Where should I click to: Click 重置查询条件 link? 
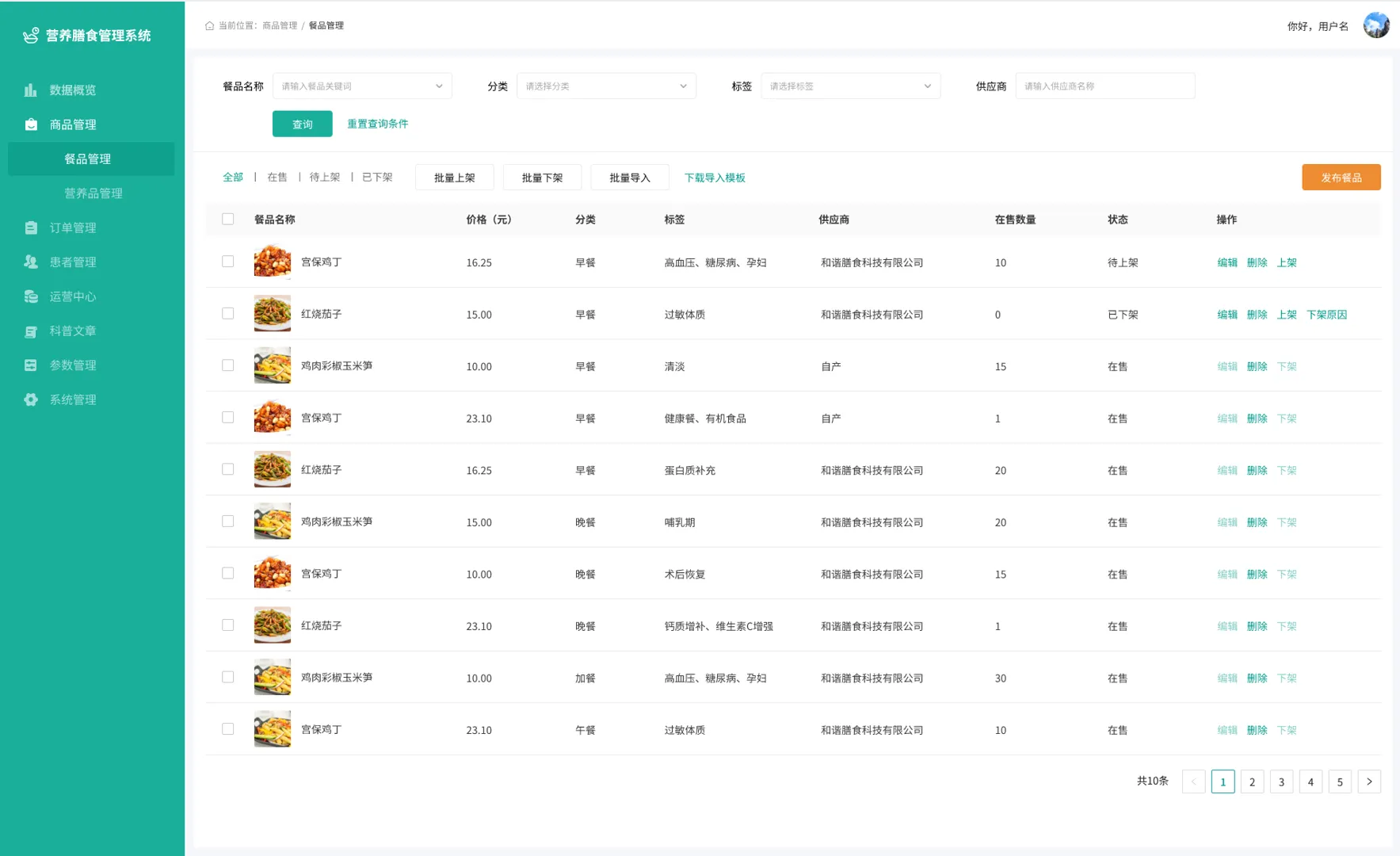[x=378, y=124]
